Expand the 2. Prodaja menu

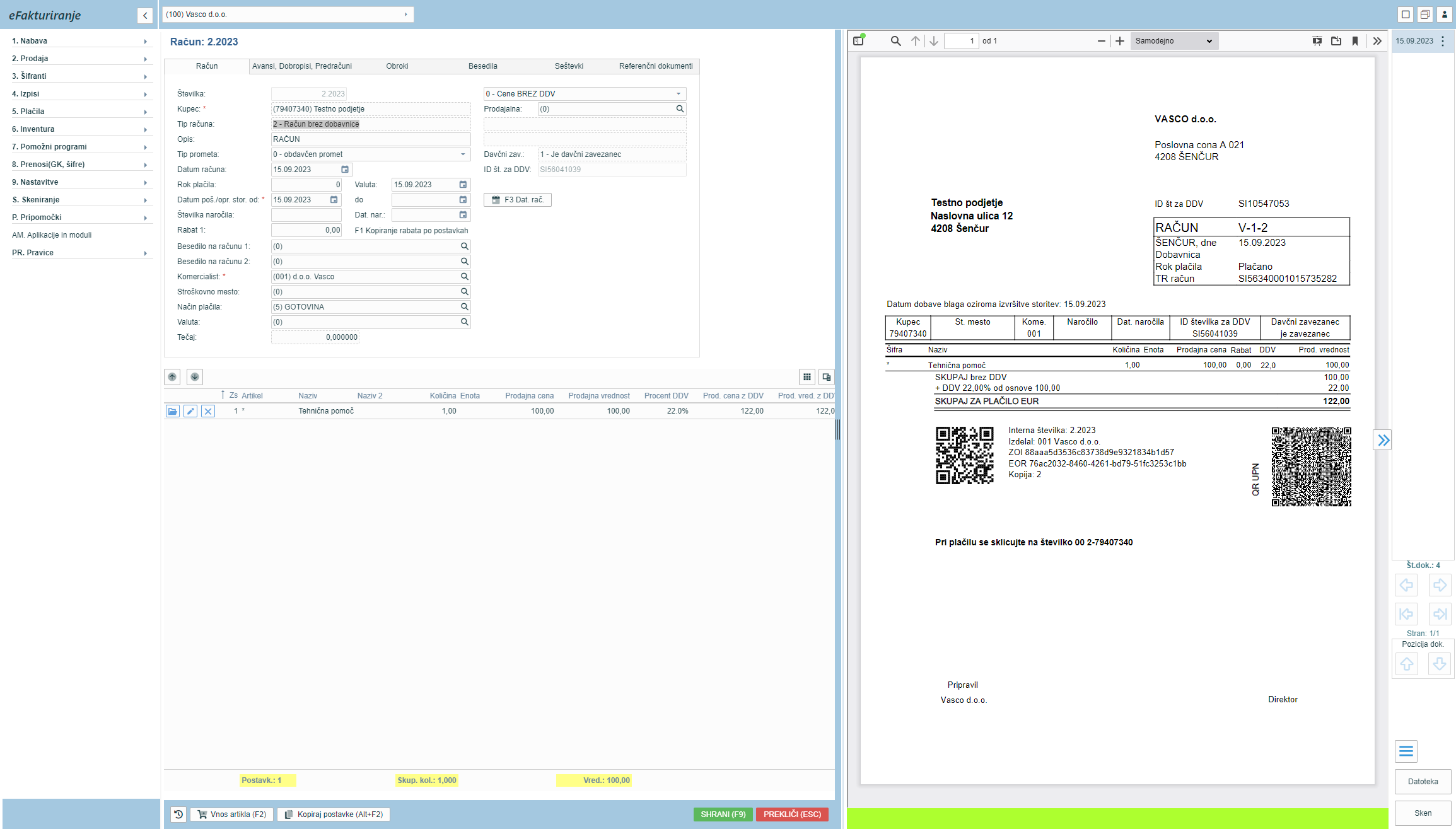[x=81, y=59]
